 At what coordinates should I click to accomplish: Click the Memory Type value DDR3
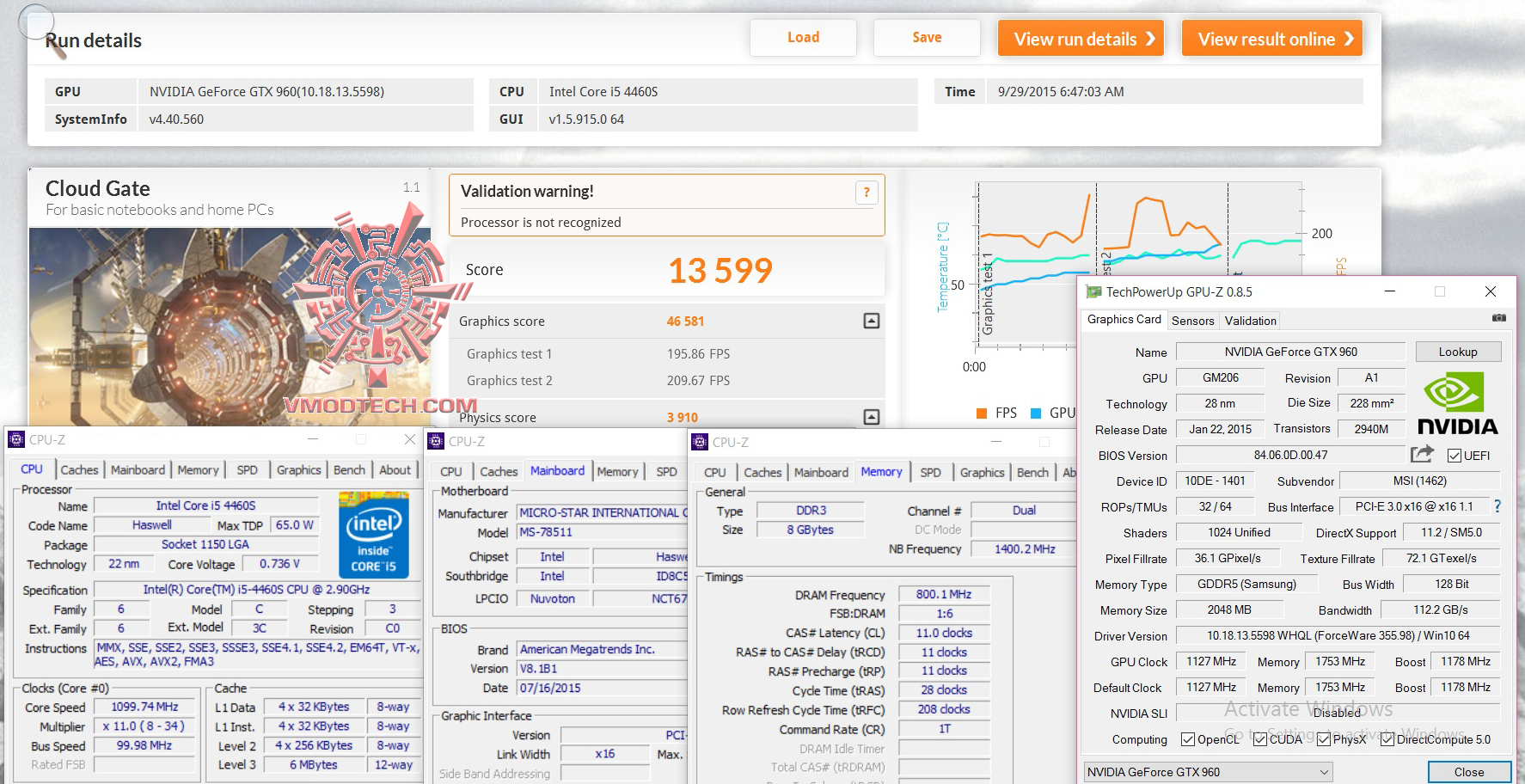[811, 511]
